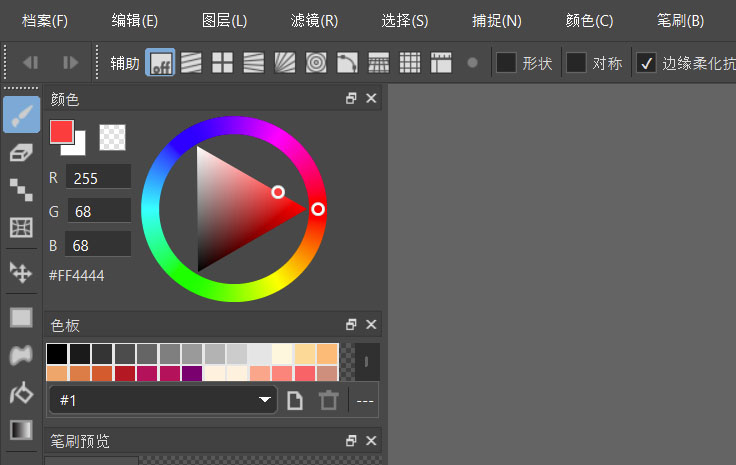Add new color to palette
This screenshot has width=736, height=465.
tap(295, 401)
